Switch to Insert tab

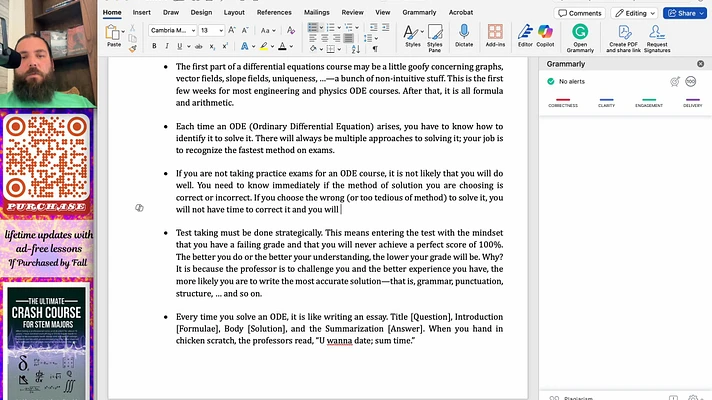142,12
